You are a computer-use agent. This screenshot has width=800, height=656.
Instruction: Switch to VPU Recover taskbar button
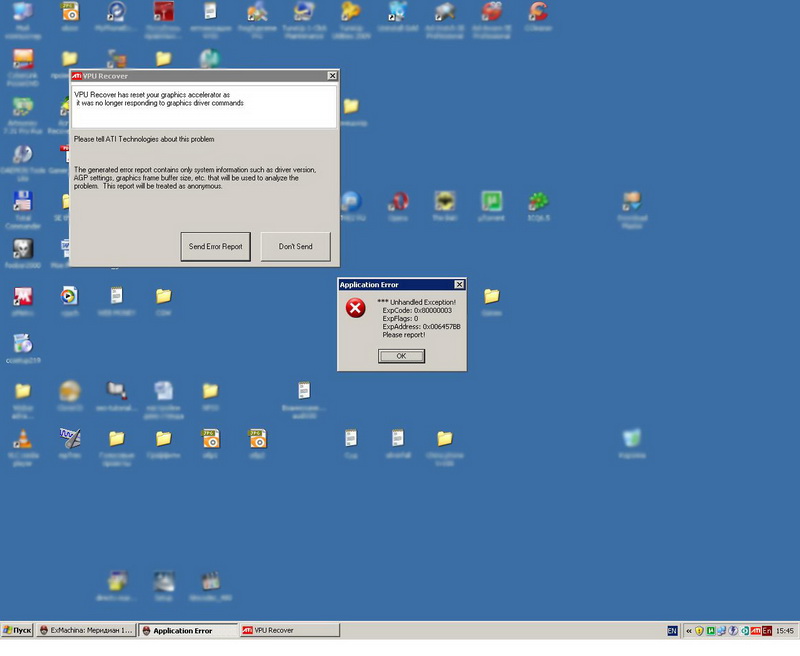coord(290,630)
